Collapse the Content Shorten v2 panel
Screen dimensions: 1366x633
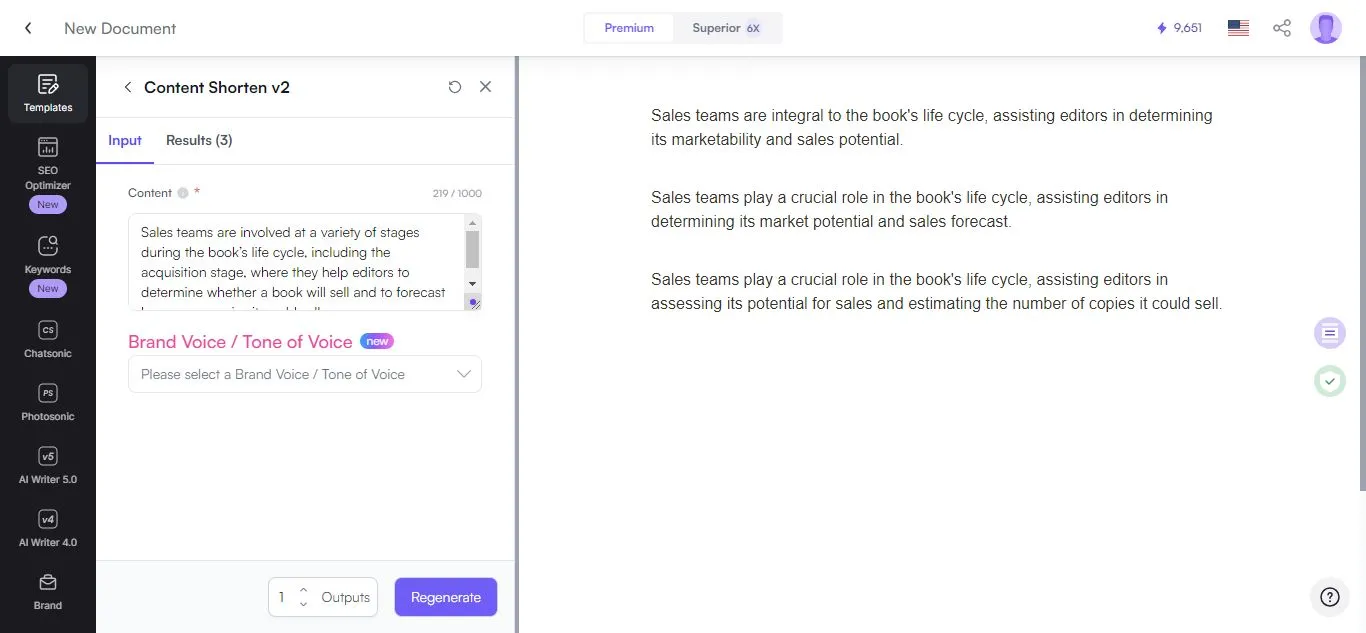pos(128,87)
